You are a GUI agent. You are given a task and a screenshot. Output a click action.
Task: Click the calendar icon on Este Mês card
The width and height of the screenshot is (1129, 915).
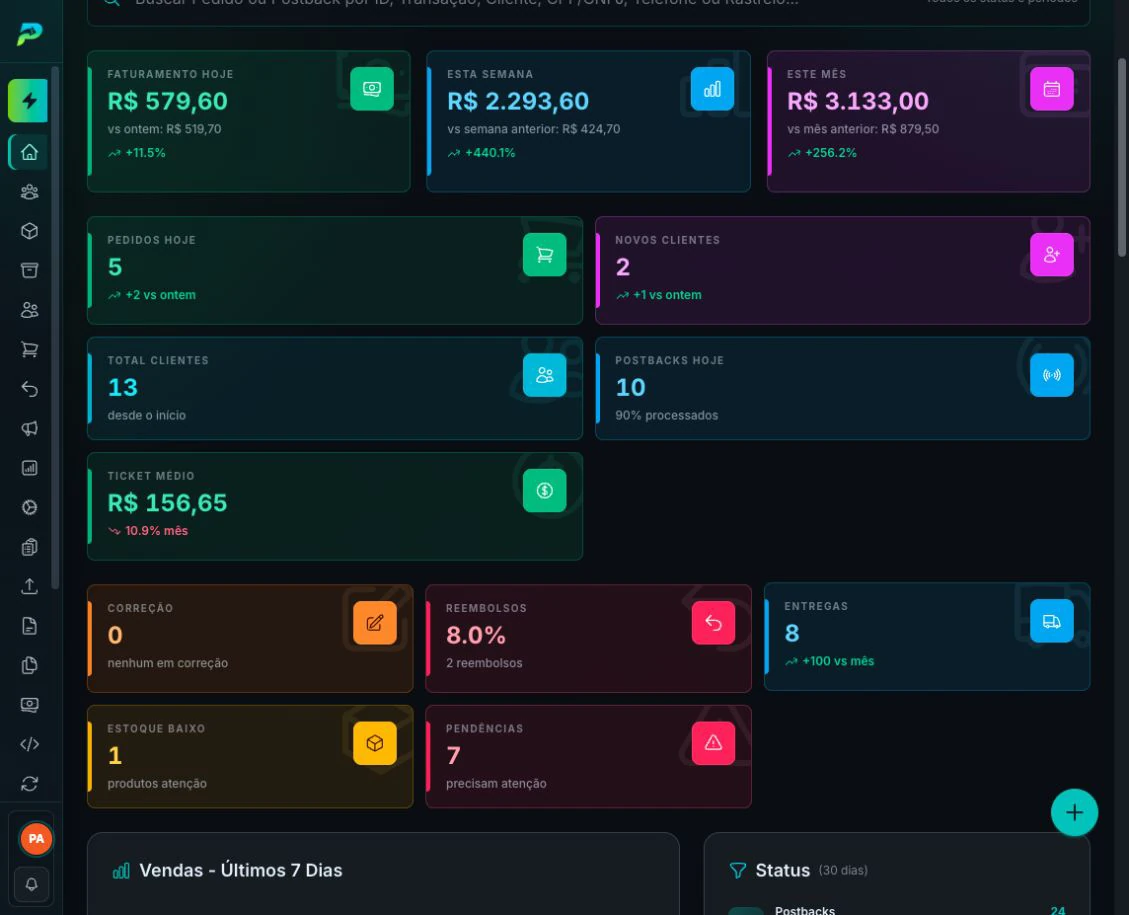click(1051, 89)
